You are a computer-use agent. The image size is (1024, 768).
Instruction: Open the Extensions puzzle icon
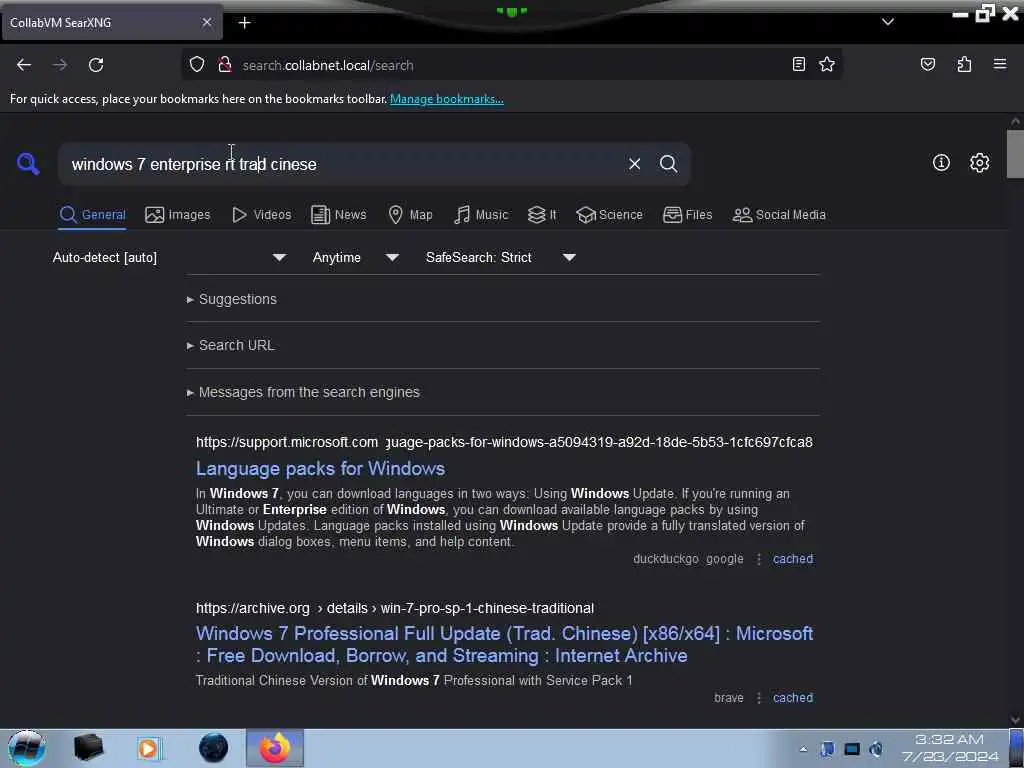[x=964, y=64]
